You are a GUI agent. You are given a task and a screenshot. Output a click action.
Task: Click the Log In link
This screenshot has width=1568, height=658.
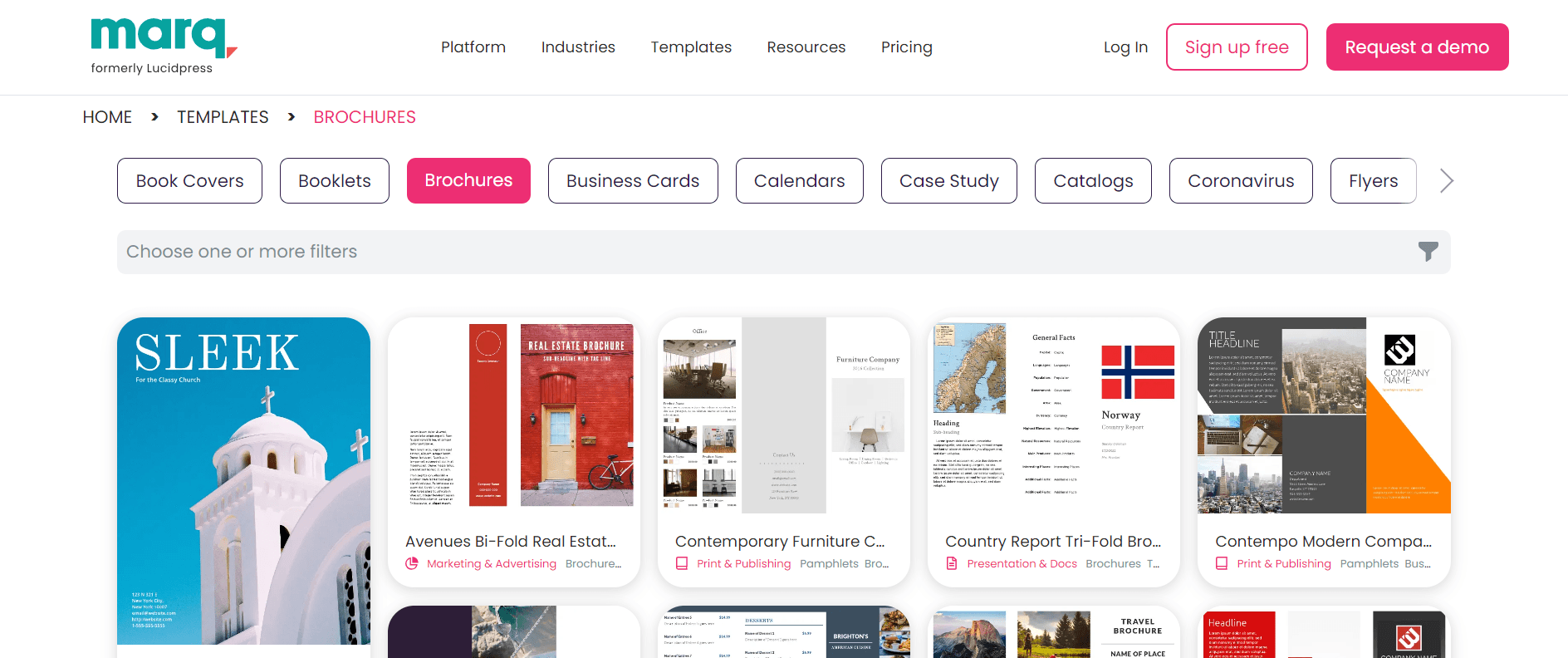click(1125, 47)
